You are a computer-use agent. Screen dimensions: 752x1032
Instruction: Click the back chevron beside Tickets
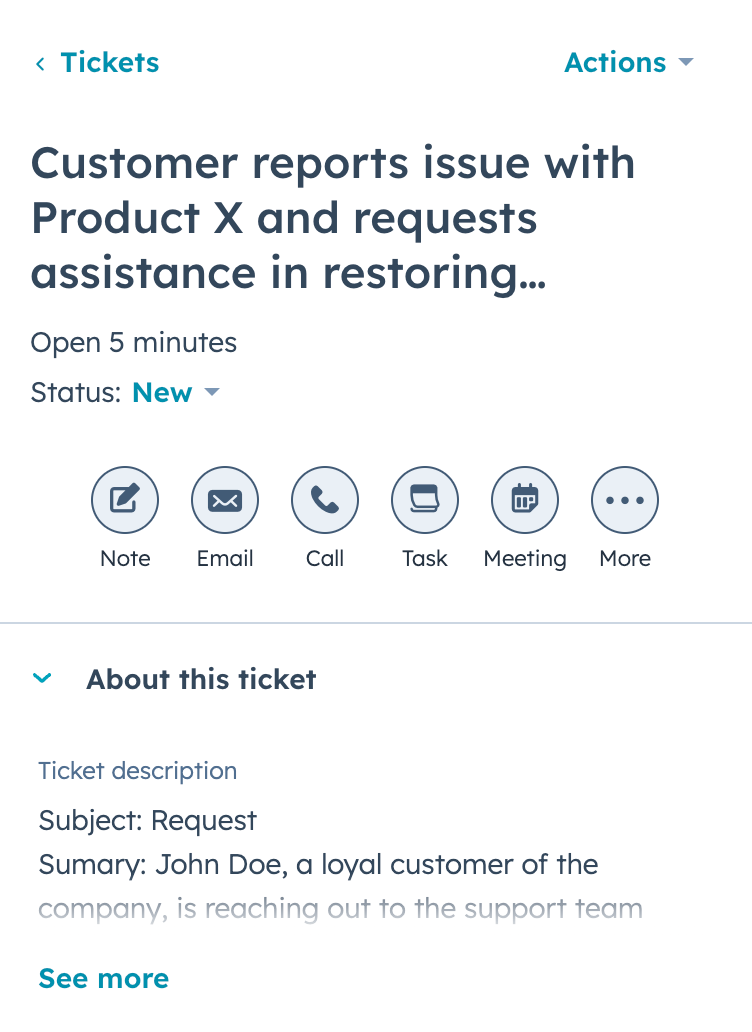point(39,62)
